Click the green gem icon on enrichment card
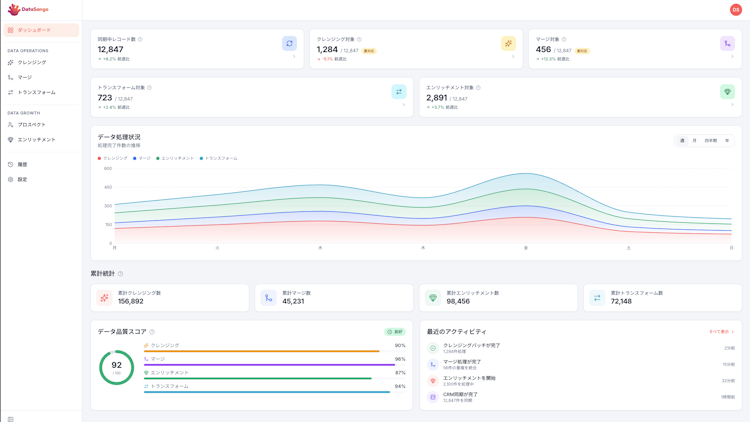750x422 pixels. pyautogui.click(x=727, y=92)
